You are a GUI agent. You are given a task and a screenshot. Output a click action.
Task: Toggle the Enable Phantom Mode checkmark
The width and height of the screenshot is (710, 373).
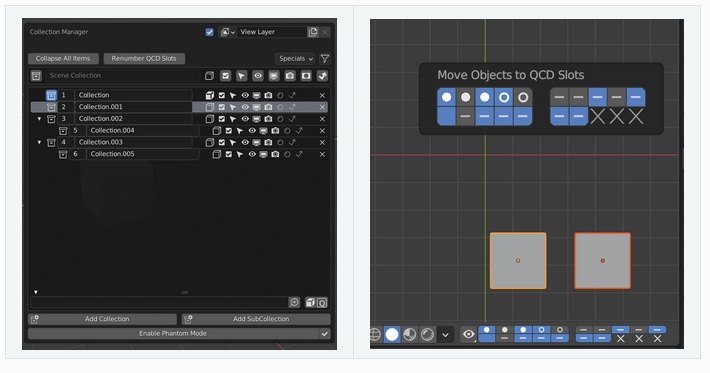[324, 334]
